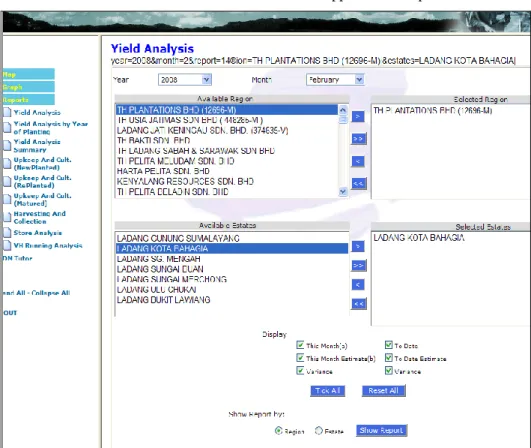Select TH PELITA MELUDAM SDN. BHD region
The height and width of the screenshot is (448, 531).
(227, 161)
